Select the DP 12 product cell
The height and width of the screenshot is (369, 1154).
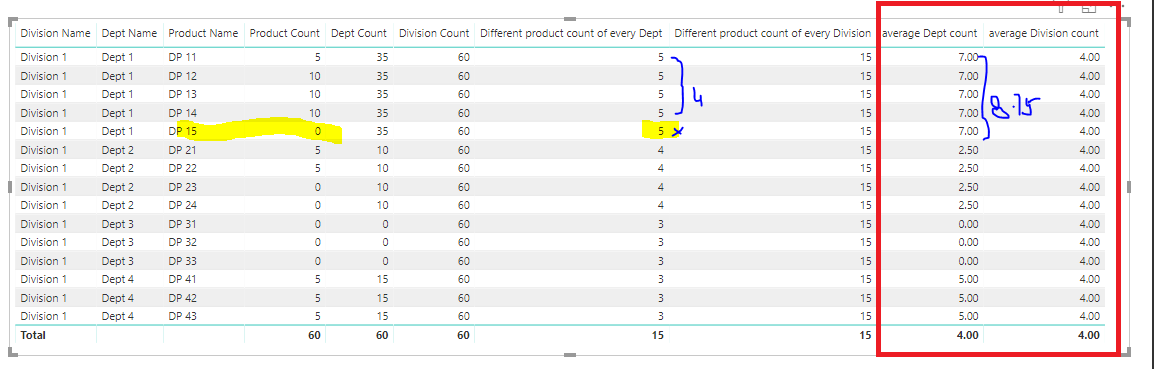[183, 75]
